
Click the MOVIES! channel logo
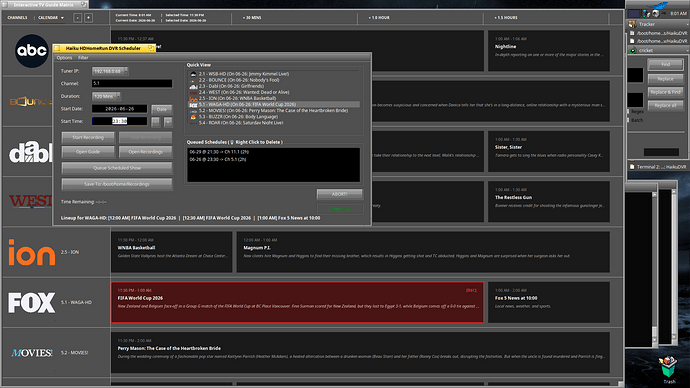point(32,353)
